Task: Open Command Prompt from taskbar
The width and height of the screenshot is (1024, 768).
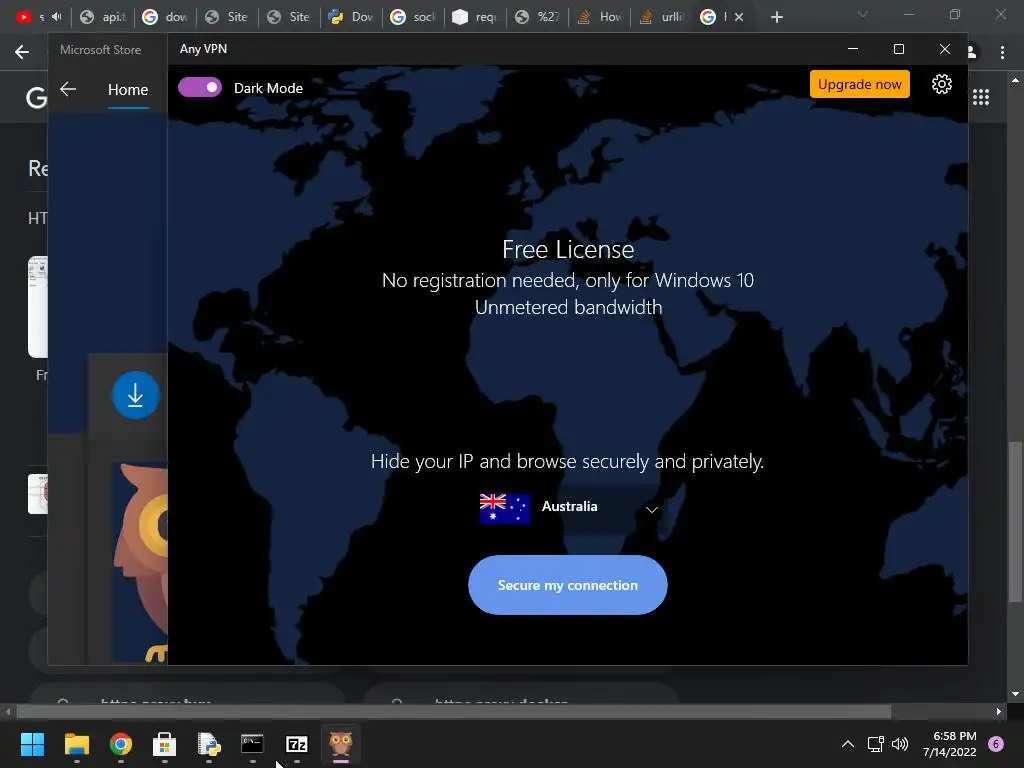Action: tap(253, 744)
